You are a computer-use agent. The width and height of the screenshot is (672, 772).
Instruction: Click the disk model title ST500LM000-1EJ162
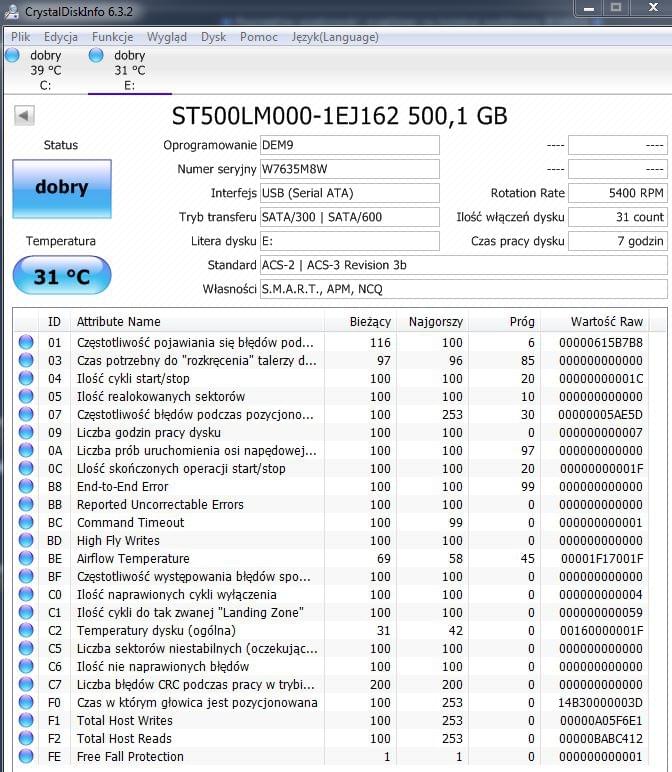tap(285, 116)
